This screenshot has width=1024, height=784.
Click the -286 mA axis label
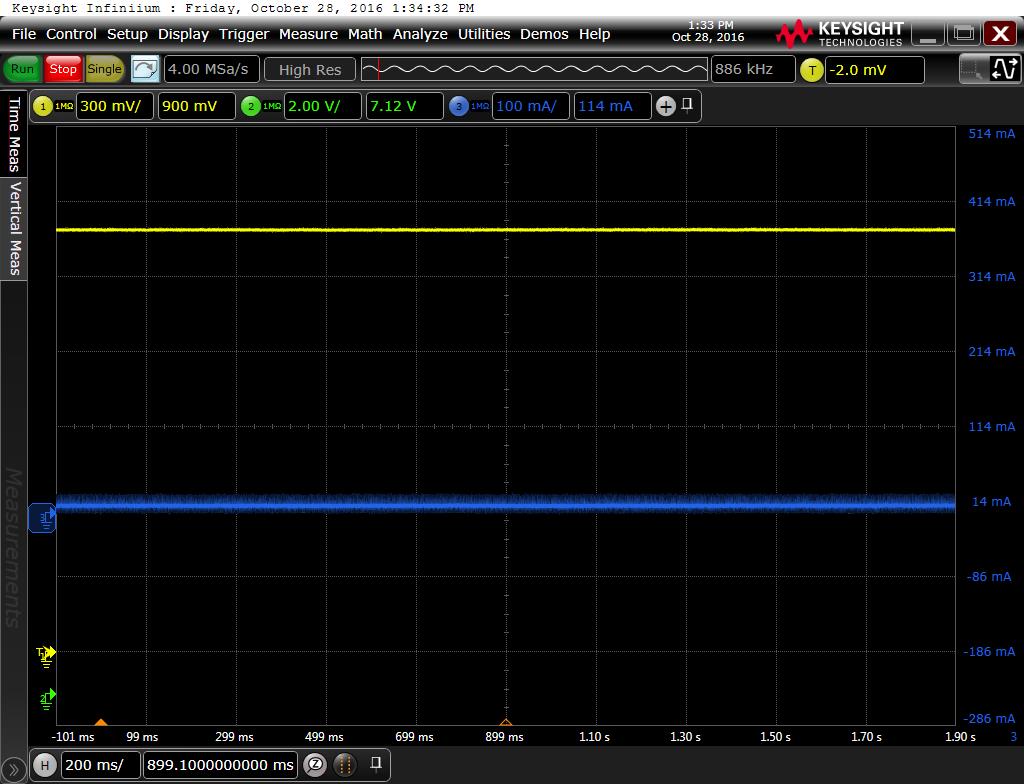click(x=989, y=719)
